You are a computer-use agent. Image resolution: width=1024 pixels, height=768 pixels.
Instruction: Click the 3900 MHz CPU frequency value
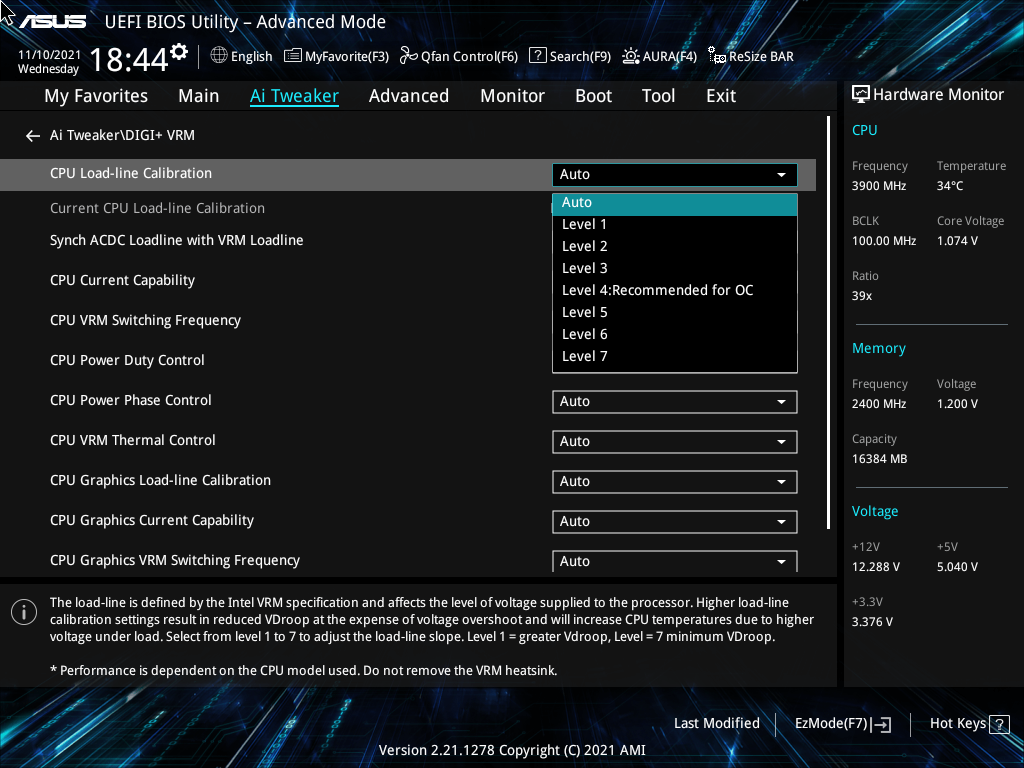pyautogui.click(x=878, y=186)
